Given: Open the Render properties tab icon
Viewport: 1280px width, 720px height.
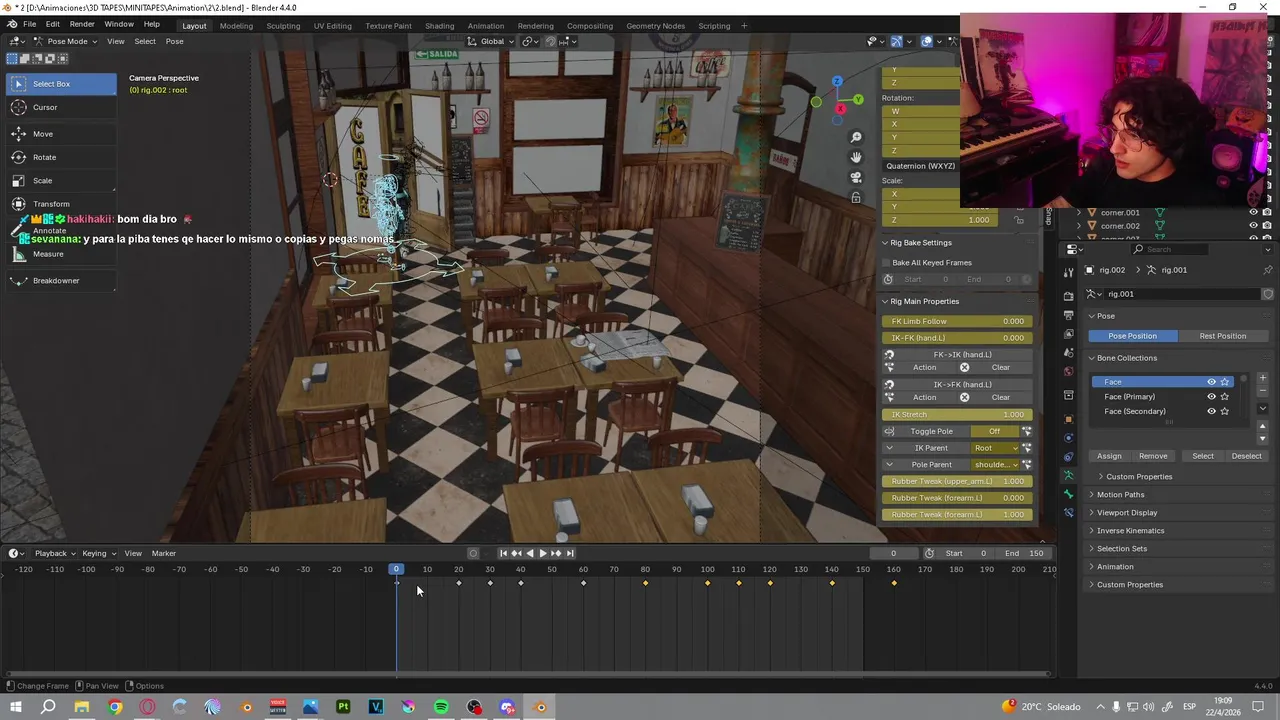Looking at the screenshot, I should [x=1068, y=296].
